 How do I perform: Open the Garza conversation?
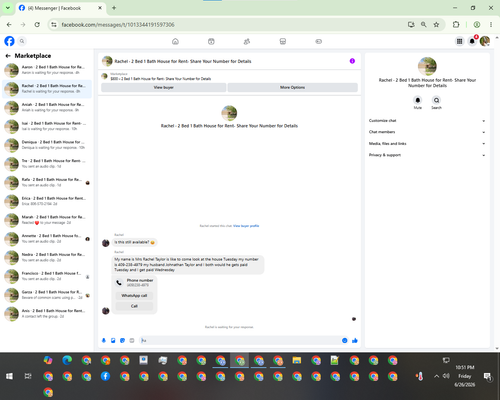point(47,295)
